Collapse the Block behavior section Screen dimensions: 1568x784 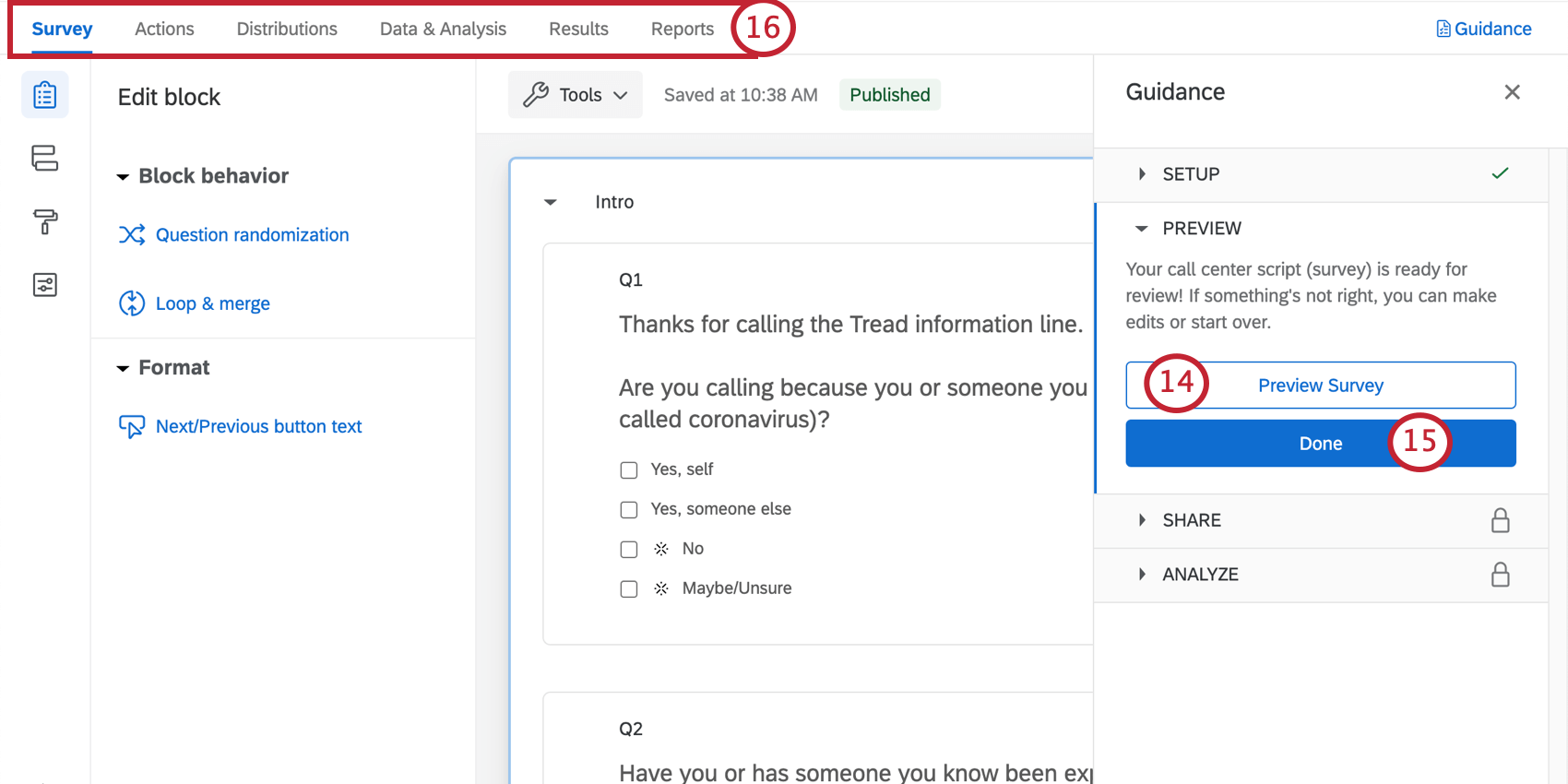(x=123, y=177)
